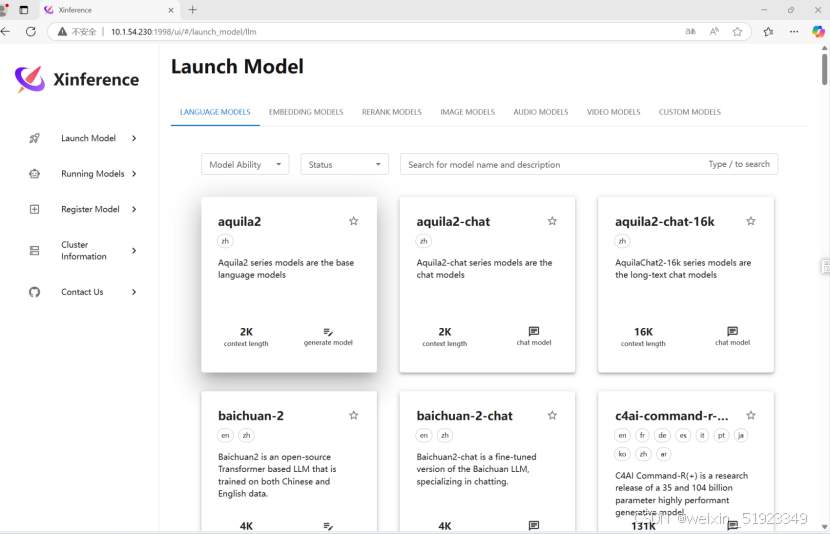The image size is (830, 534).
Task: Expand Running Models chevron in sidebar
Action: tap(134, 174)
